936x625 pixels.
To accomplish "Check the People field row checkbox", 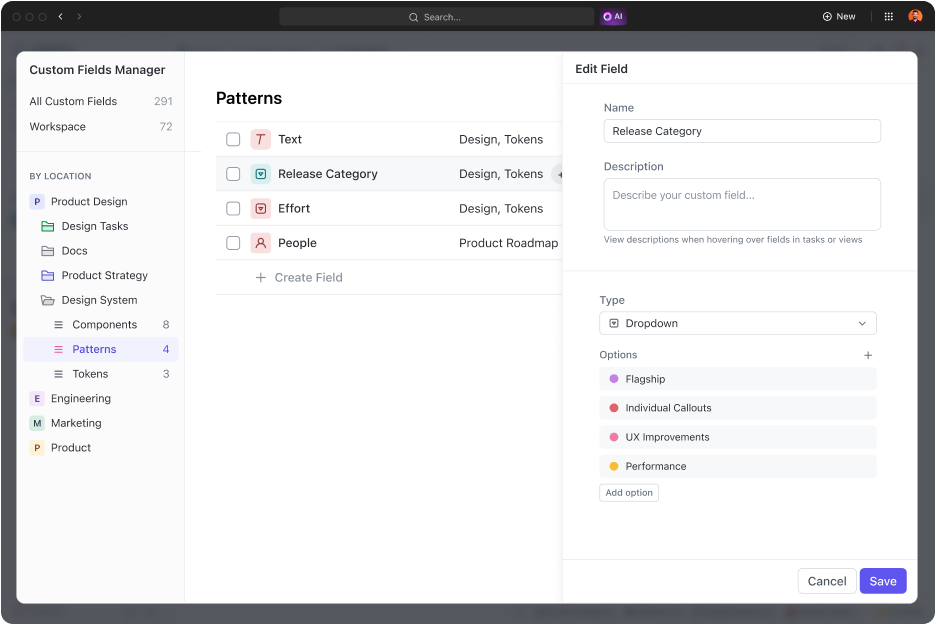I will pyautogui.click(x=233, y=242).
